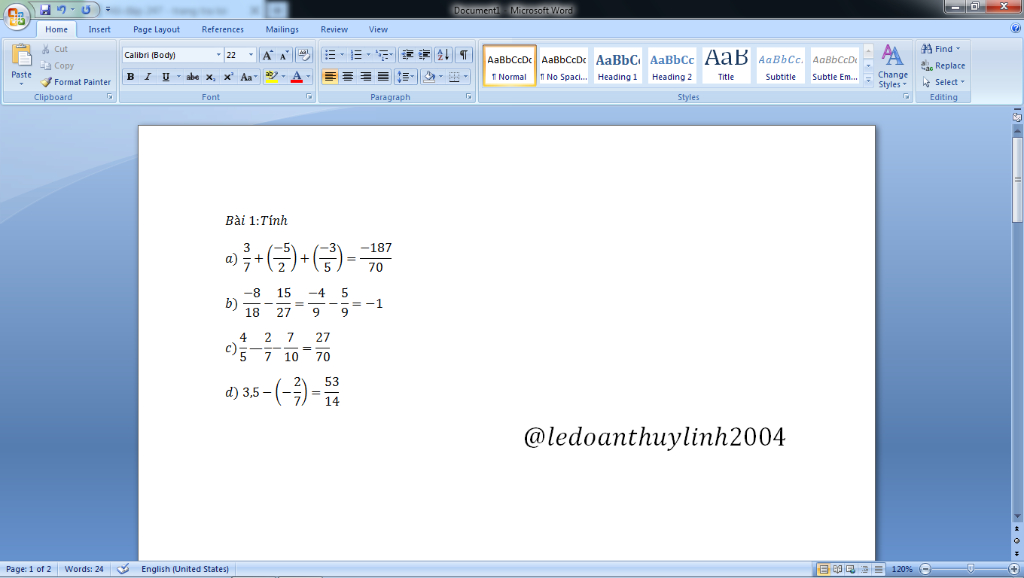The image size is (1024, 578).
Task: Apply the No Spacing style
Action: 564,65
